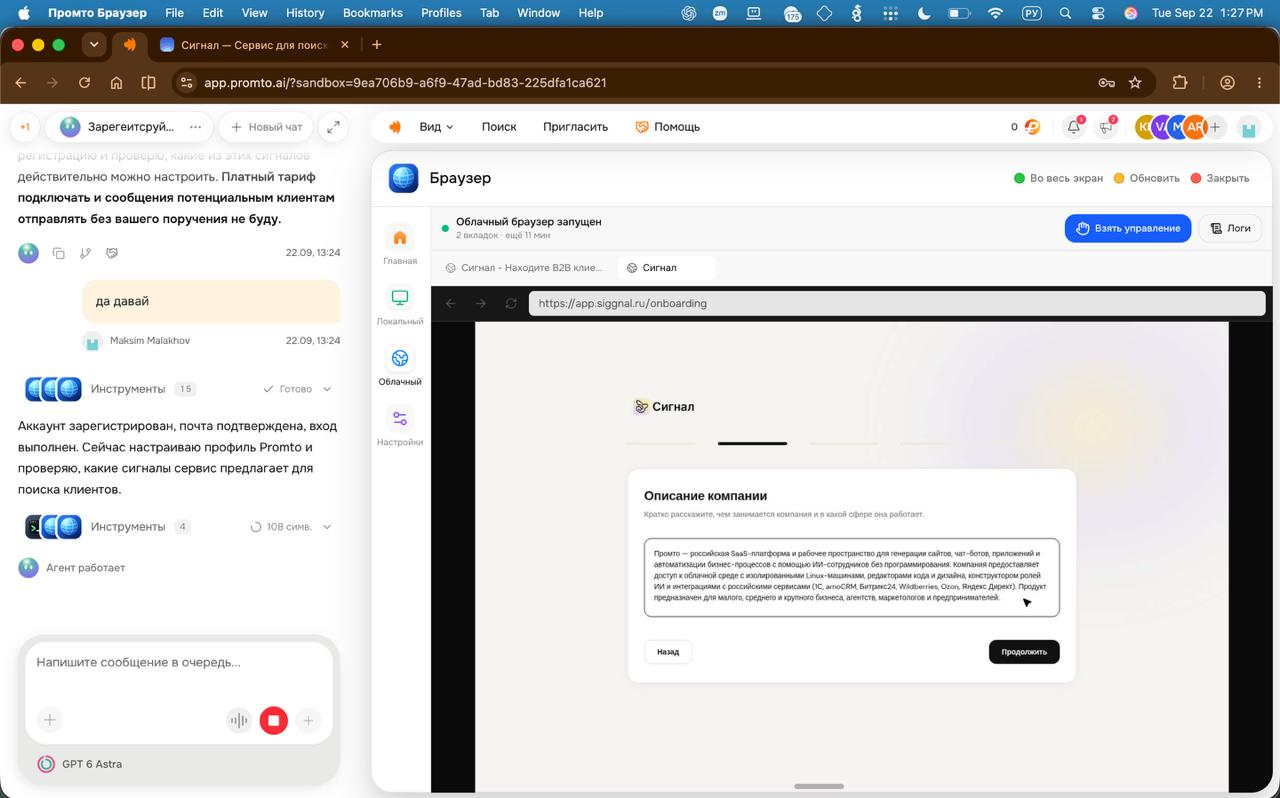Click the handshake icon under the agent reply
The width and height of the screenshot is (1280, 798).
point(112,253)
